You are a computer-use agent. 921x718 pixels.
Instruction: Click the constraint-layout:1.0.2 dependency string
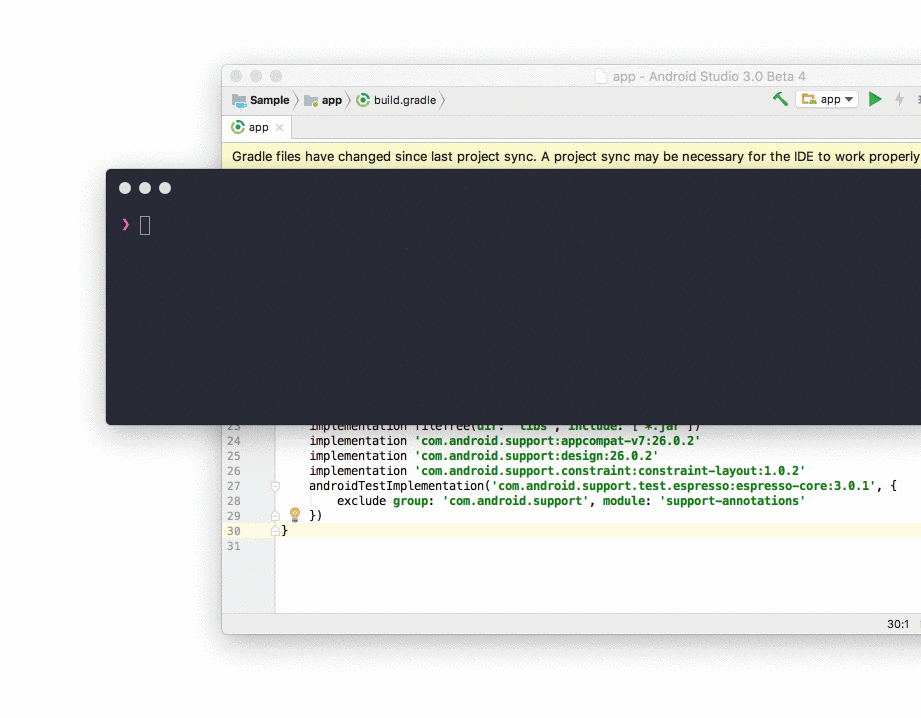coord(610,471)
